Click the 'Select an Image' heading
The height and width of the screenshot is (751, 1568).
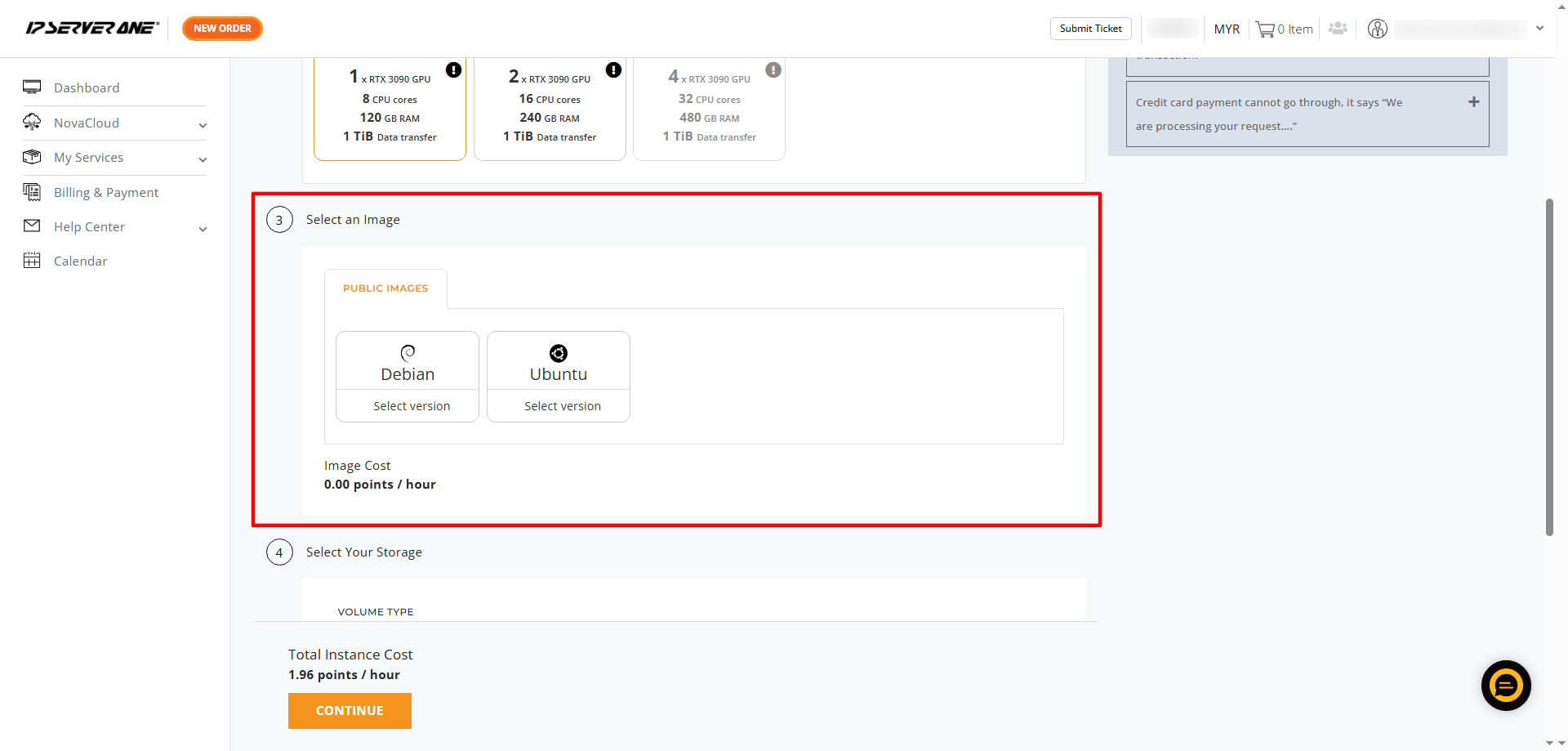tap(353, 220)
